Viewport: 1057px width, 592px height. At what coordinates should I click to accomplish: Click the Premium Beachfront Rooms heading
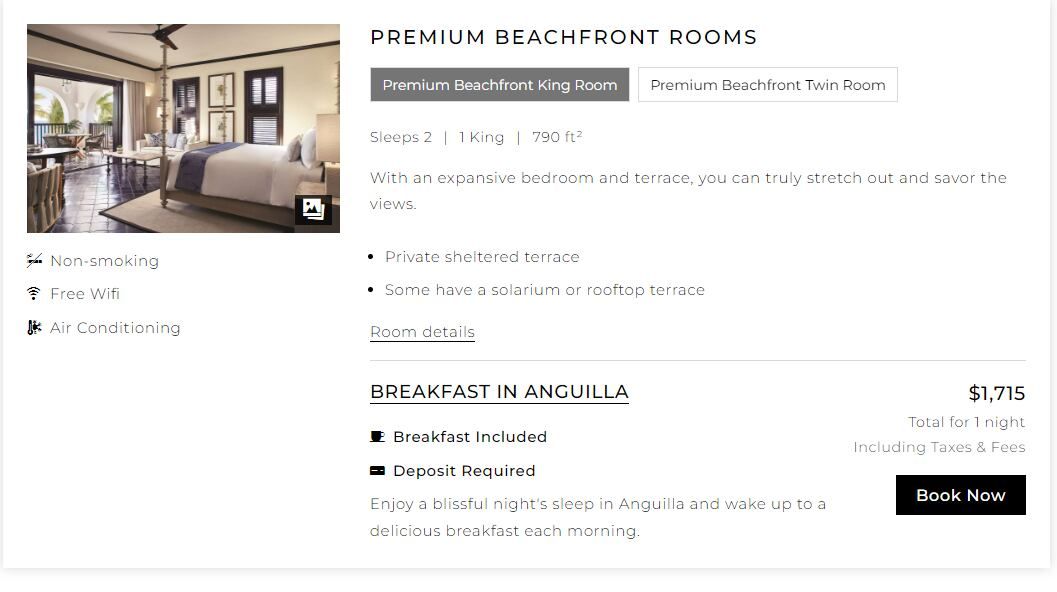pyautogui.click(x=563, y=38)
